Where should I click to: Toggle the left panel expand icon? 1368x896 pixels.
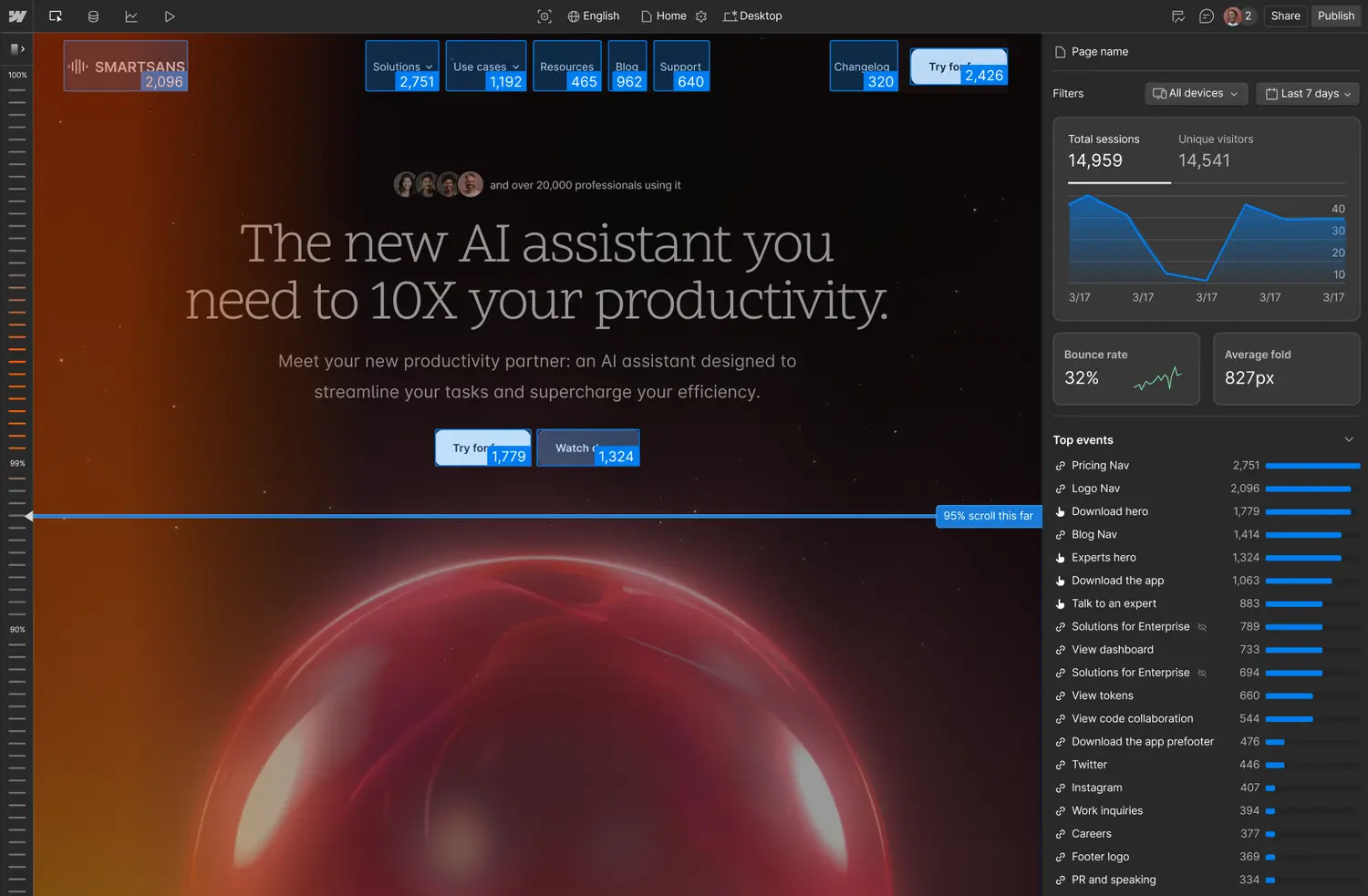(x=16, y=49)
